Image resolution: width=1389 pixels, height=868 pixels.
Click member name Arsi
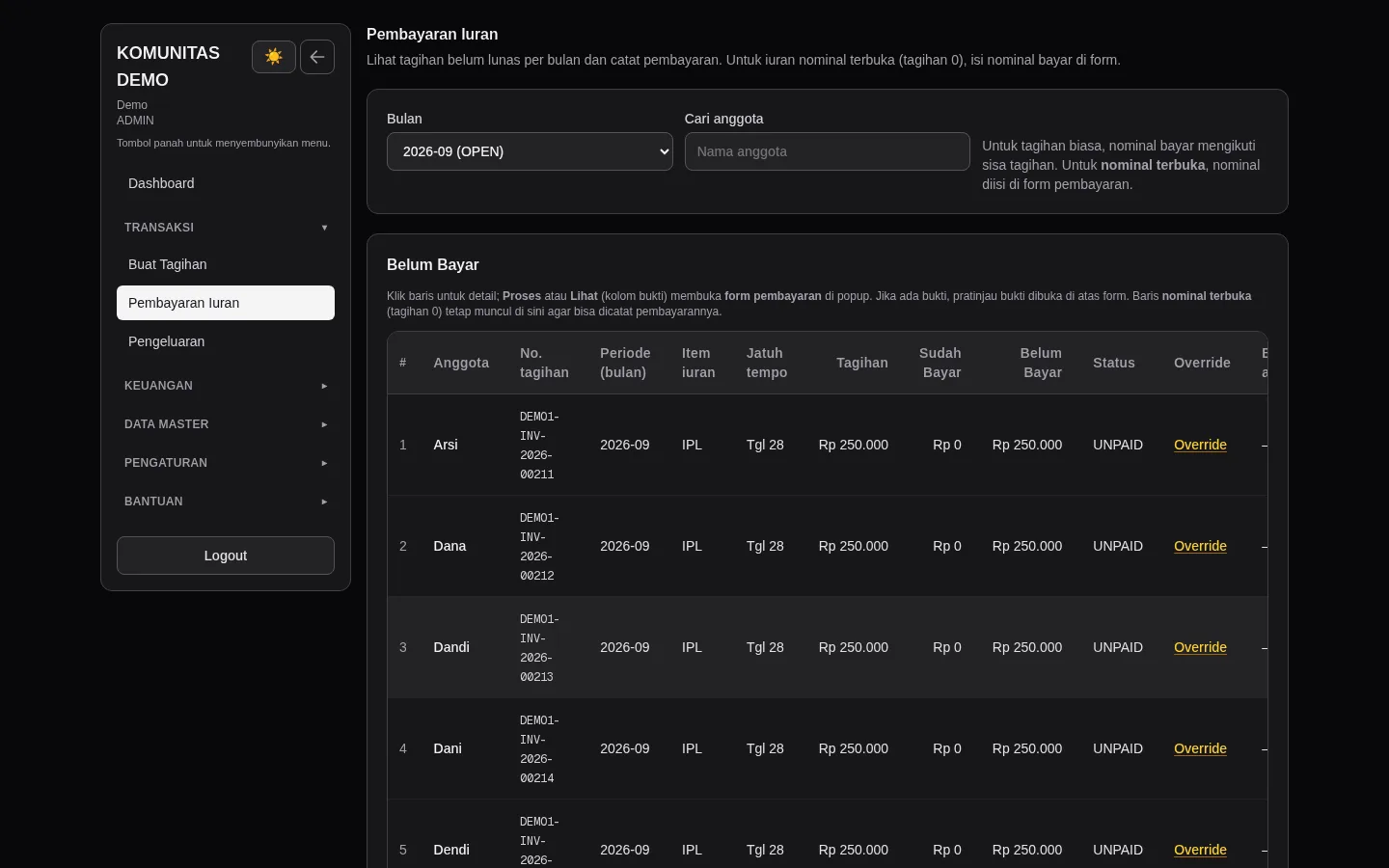click(446, 445)
